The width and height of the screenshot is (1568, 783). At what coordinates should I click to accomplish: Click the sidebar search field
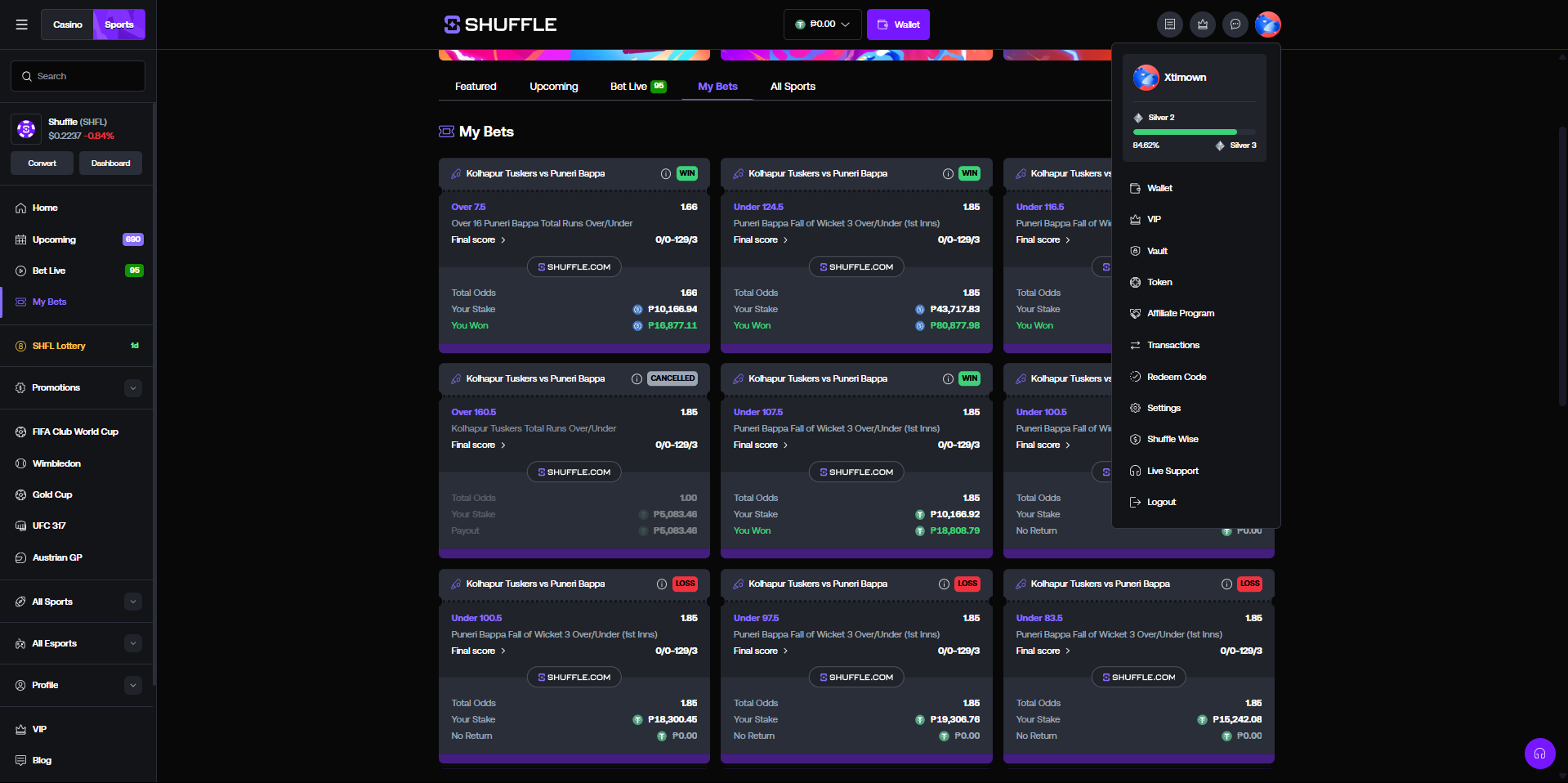pos(78,76)
